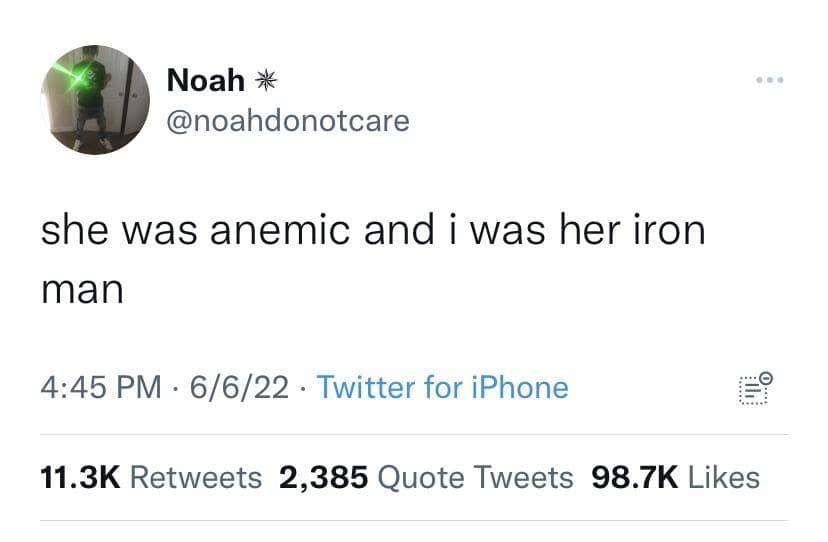Click the tweet text starting "she was anemic"
Screen dimensions: 828x542
(372, 231)
